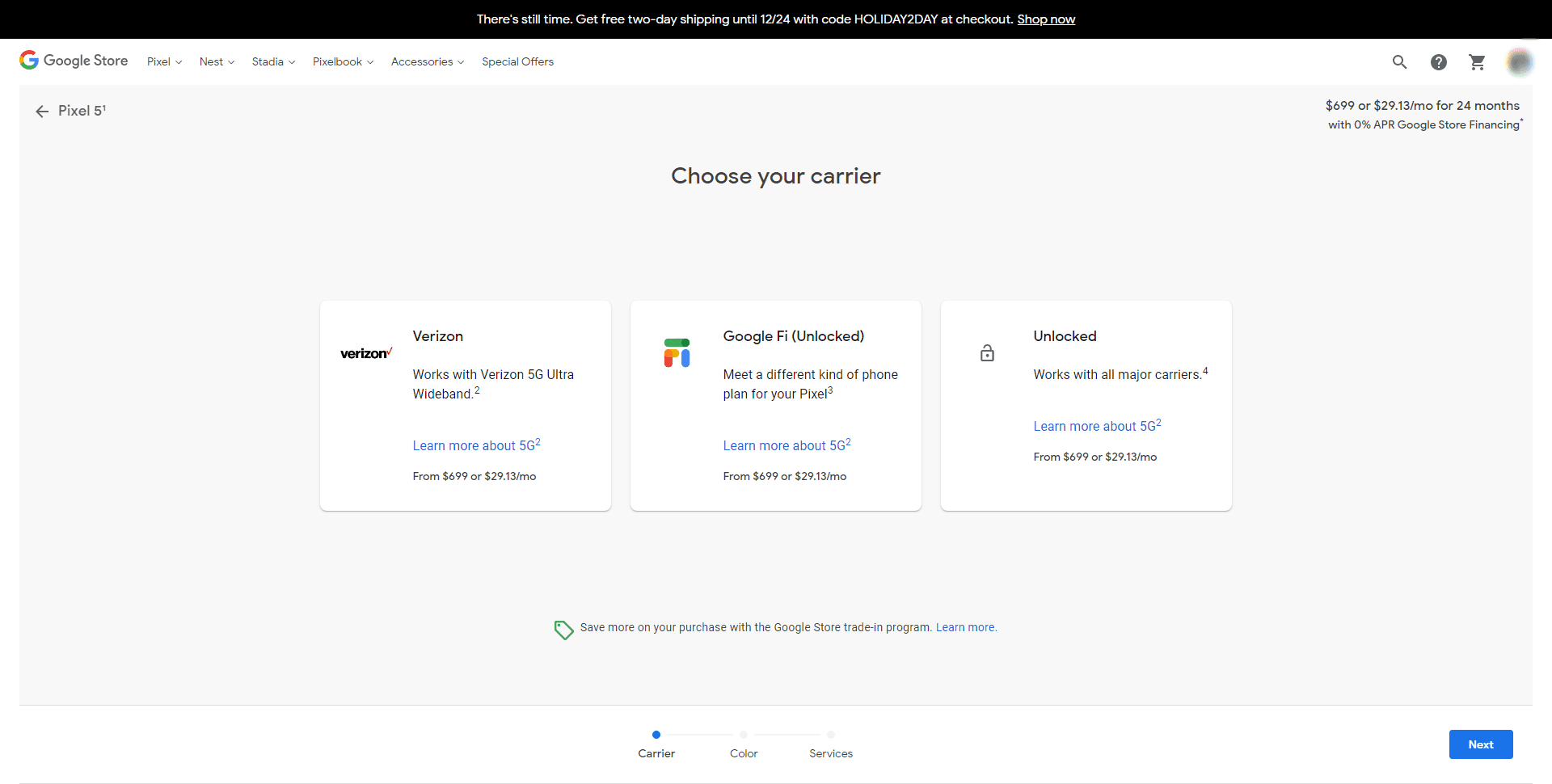The width and height of the screenshot is (1552, 784).
Task: Click the Google Fi logo
Action: [x=677, y=353]
